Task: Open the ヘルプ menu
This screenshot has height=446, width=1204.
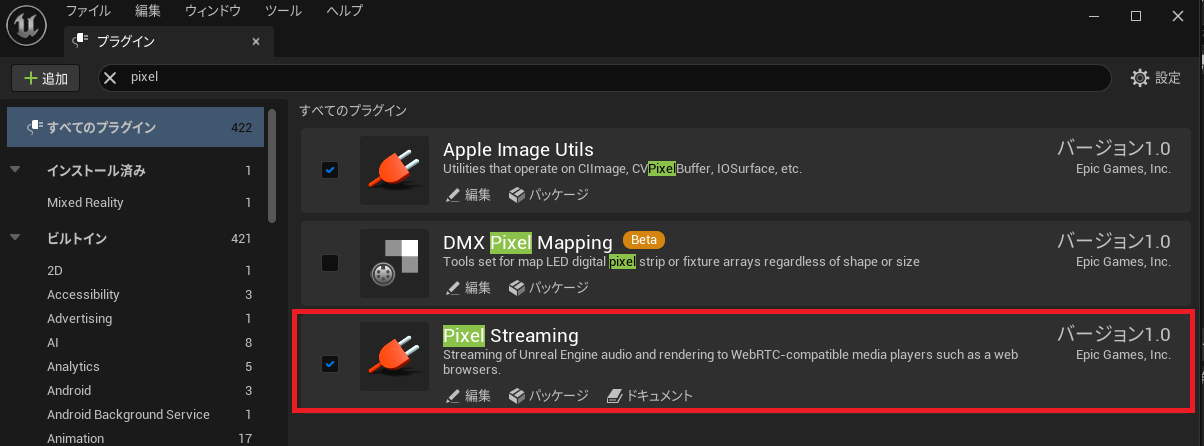Action: (x=345, y=12)
